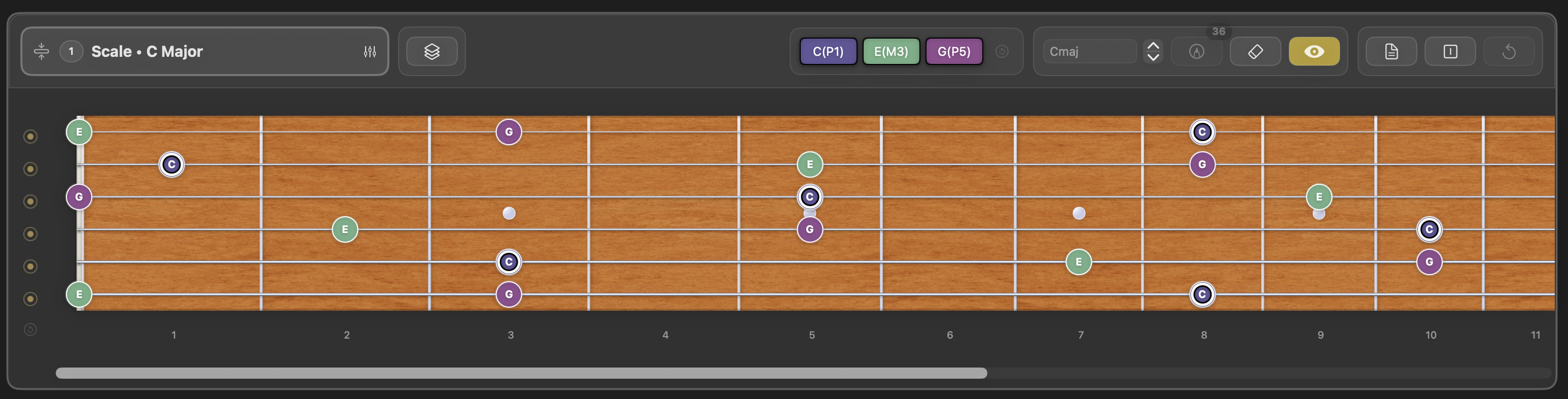Open the Scale • C Major selector
The image size is (1568, 399).
(204, 51)
